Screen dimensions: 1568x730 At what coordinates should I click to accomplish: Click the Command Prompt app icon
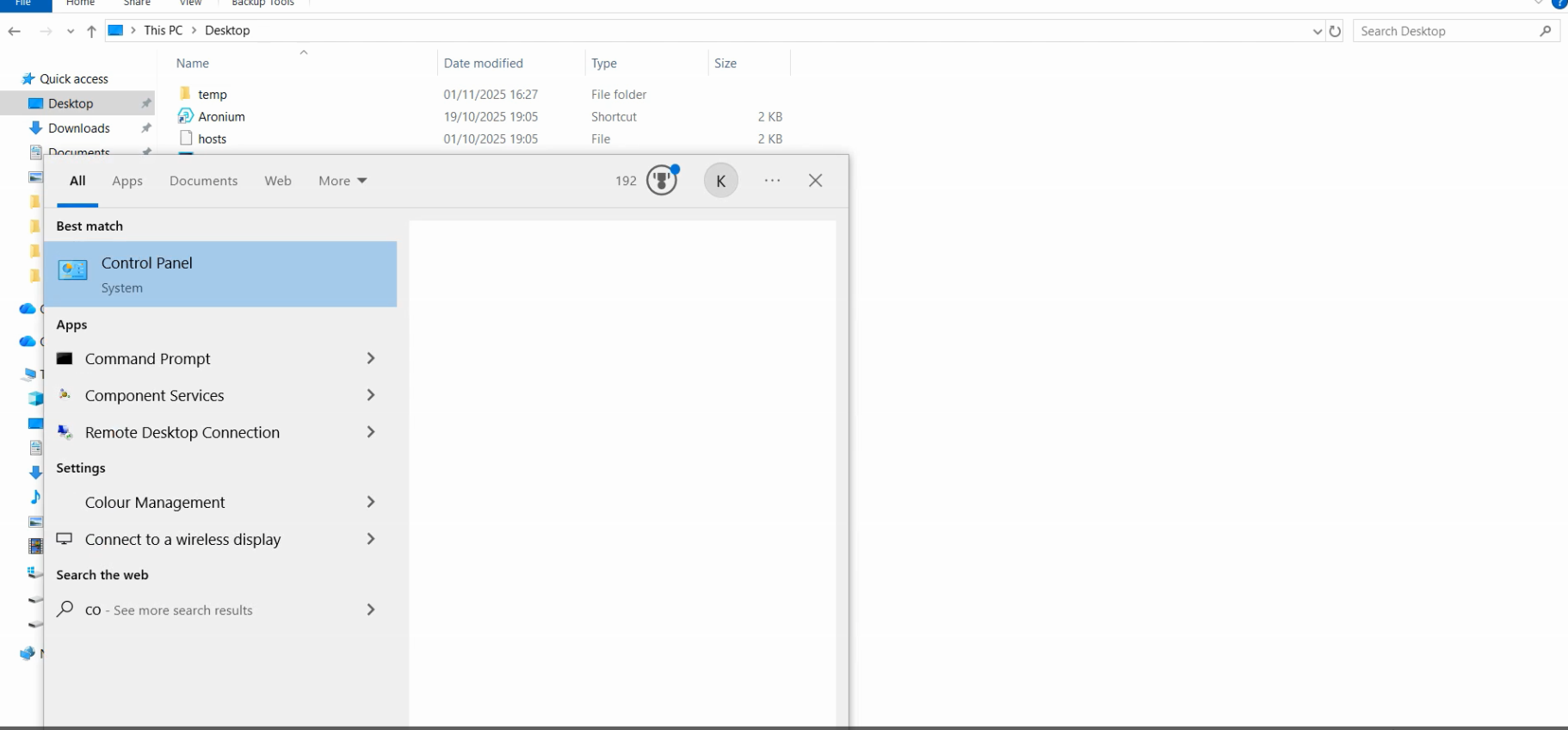[65, 359]
